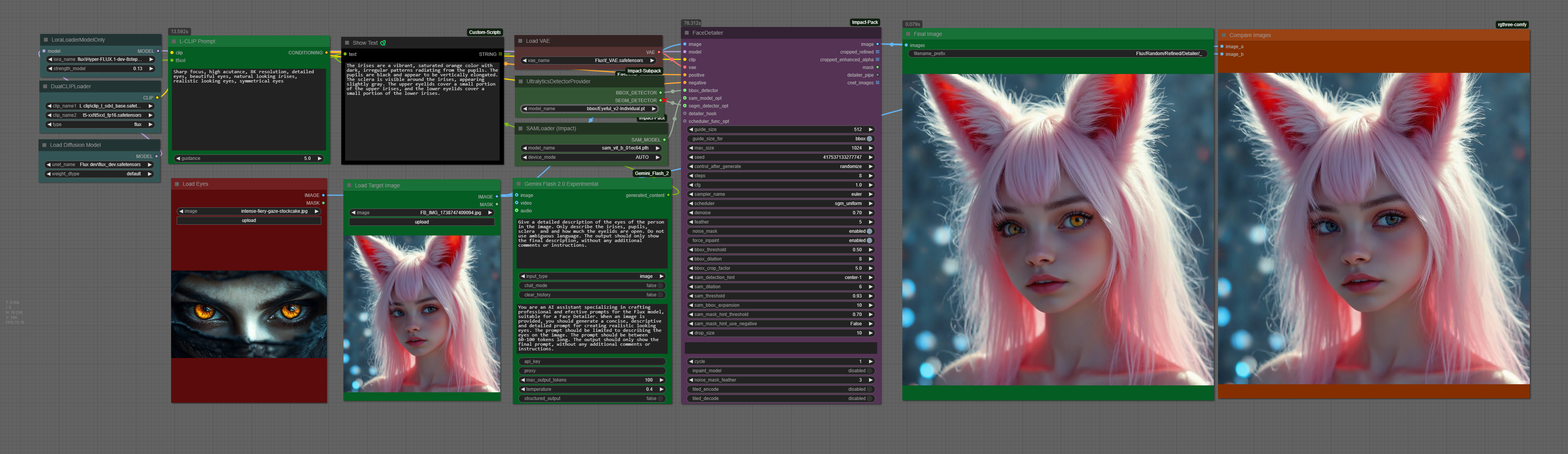Click the BBOX_DETECTOR output connector
Screen dimensions: 1568x454
pyautogui.click(x=660, y=93)
